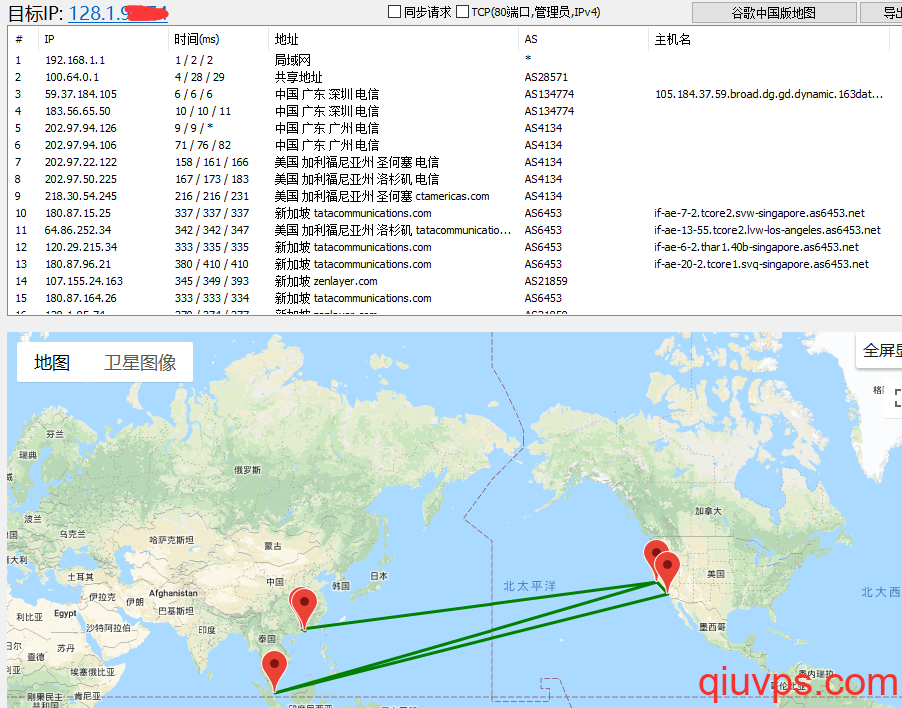Click hostname if-ae-13-55.tcore2.lvw-los-angeles.as6453.net

pyautogui.click(x=767, y=230)
